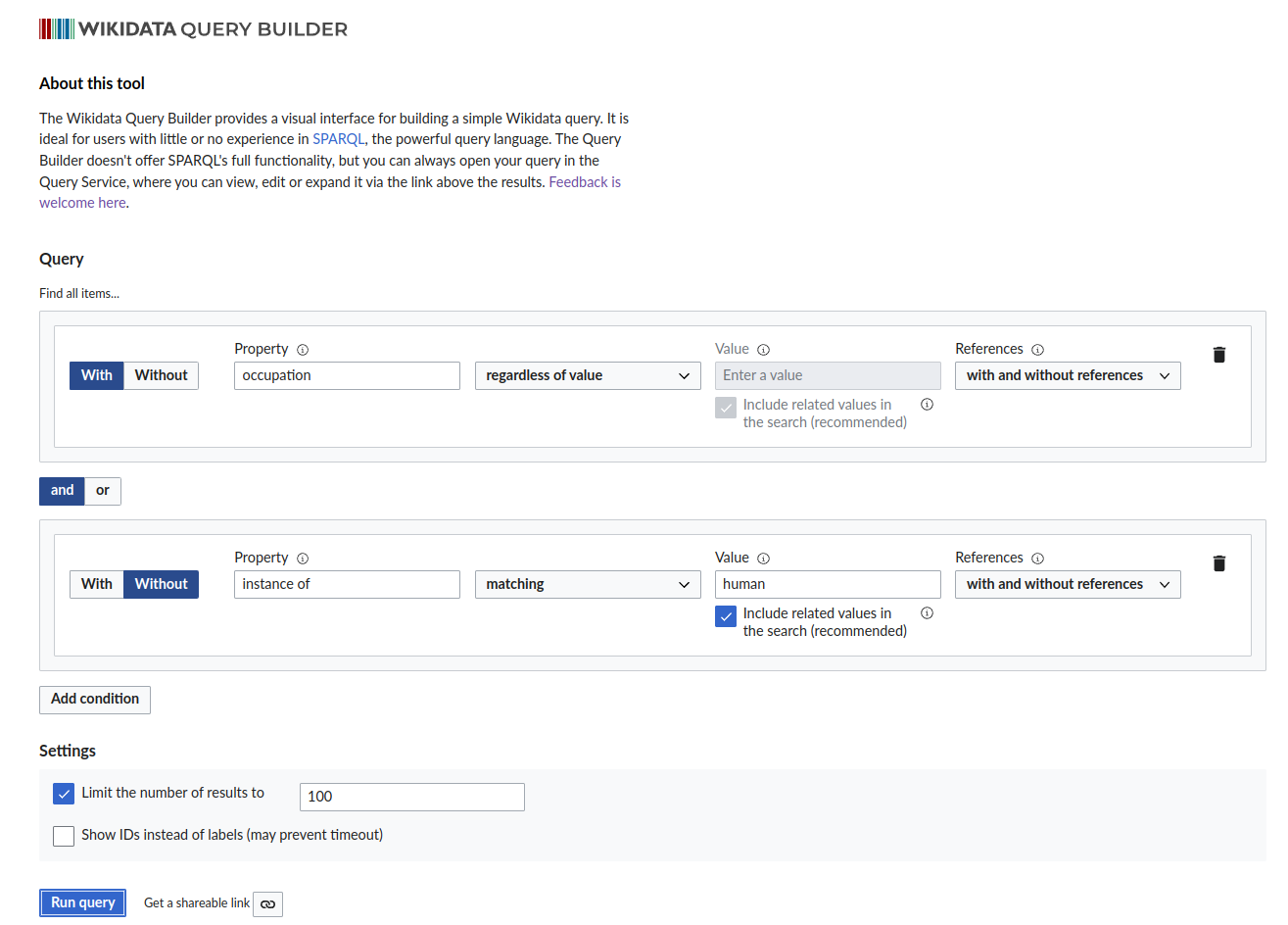Enable showing IDs instead of labels
1288x925 pixels.
tap(63, 836)
